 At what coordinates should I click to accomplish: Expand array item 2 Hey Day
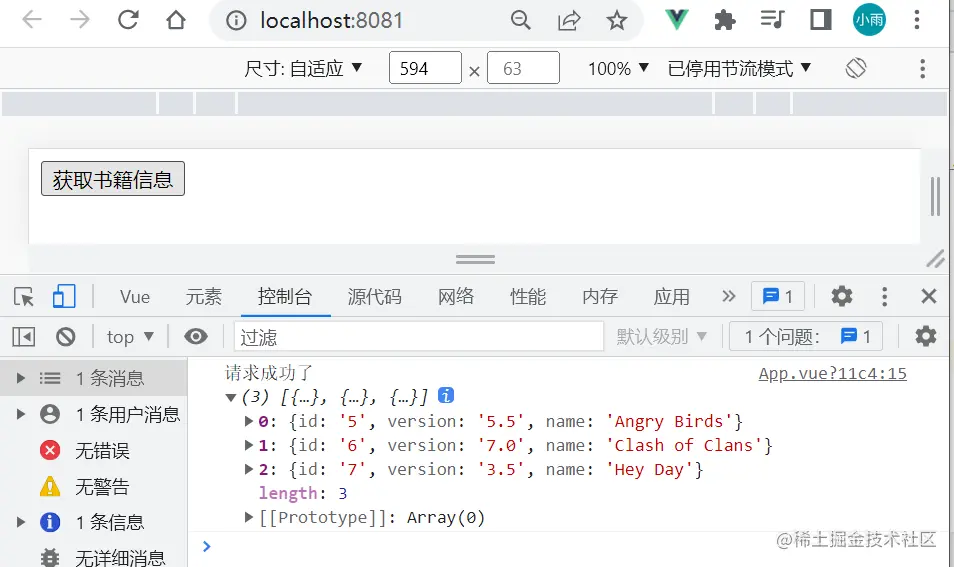point(248,469)
